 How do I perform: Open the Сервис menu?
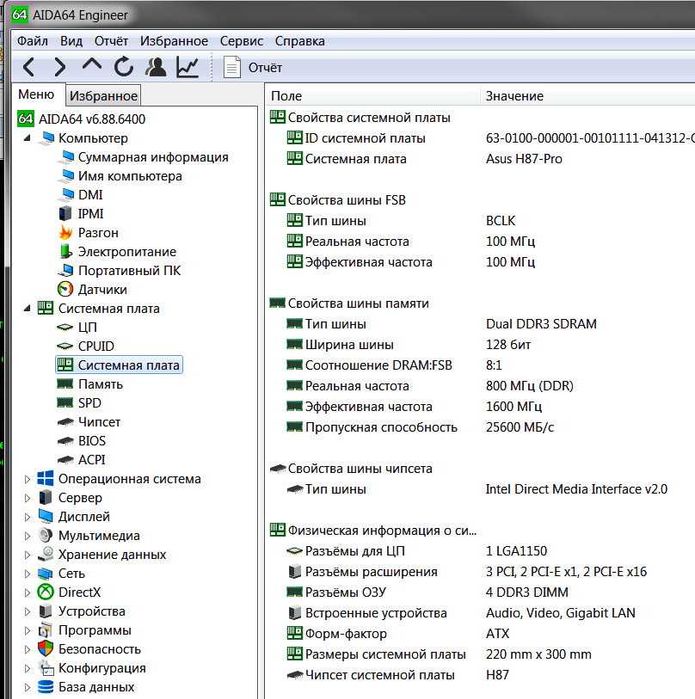click(x=241, y=41)
